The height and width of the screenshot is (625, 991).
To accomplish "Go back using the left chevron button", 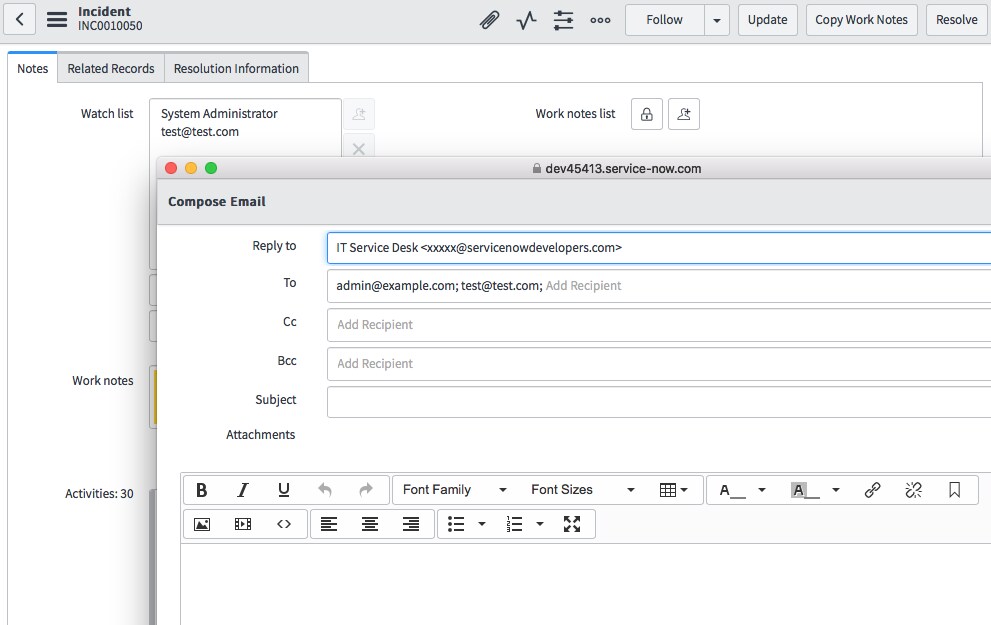I will [20, 20].
